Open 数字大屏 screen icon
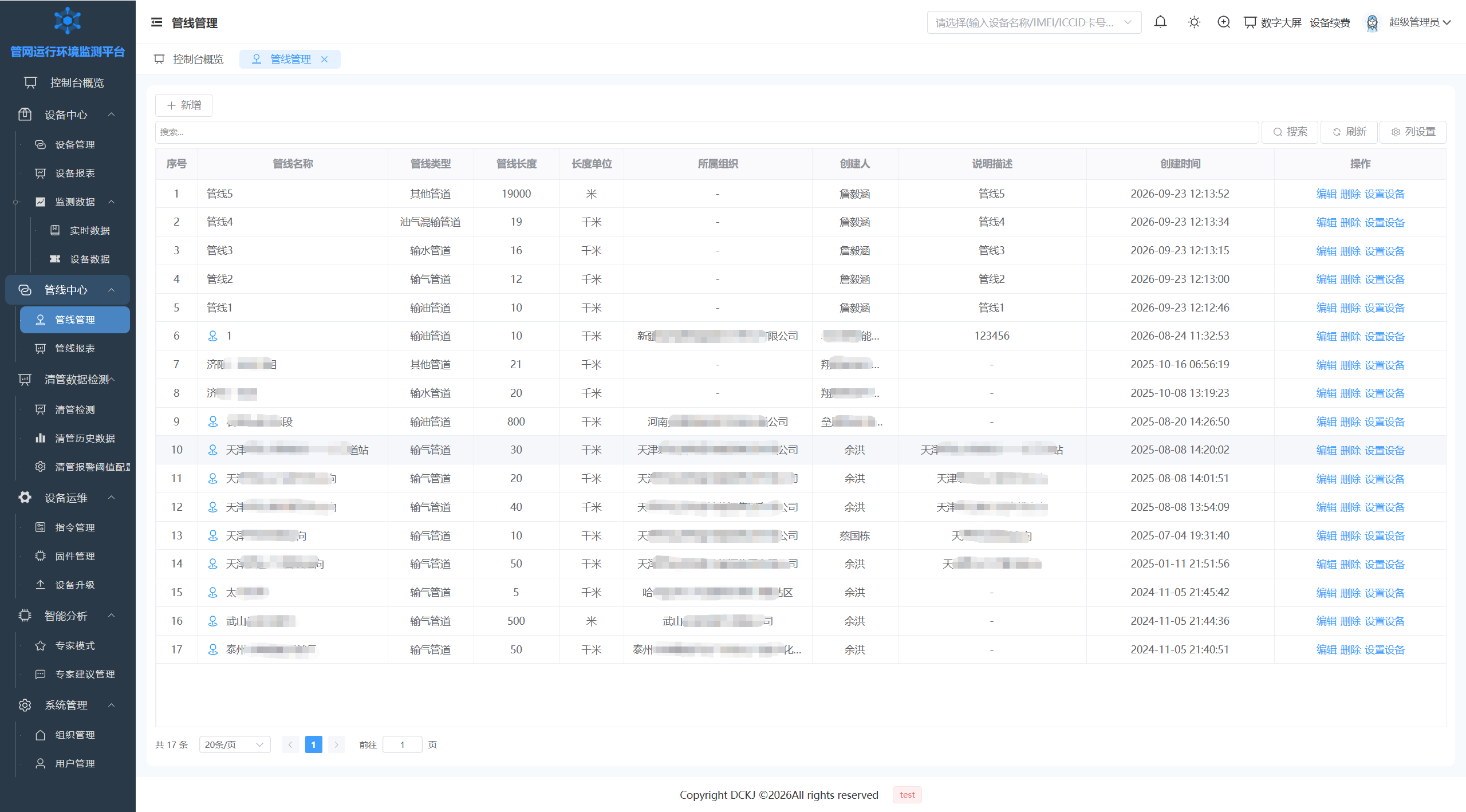 [1250, 22]
